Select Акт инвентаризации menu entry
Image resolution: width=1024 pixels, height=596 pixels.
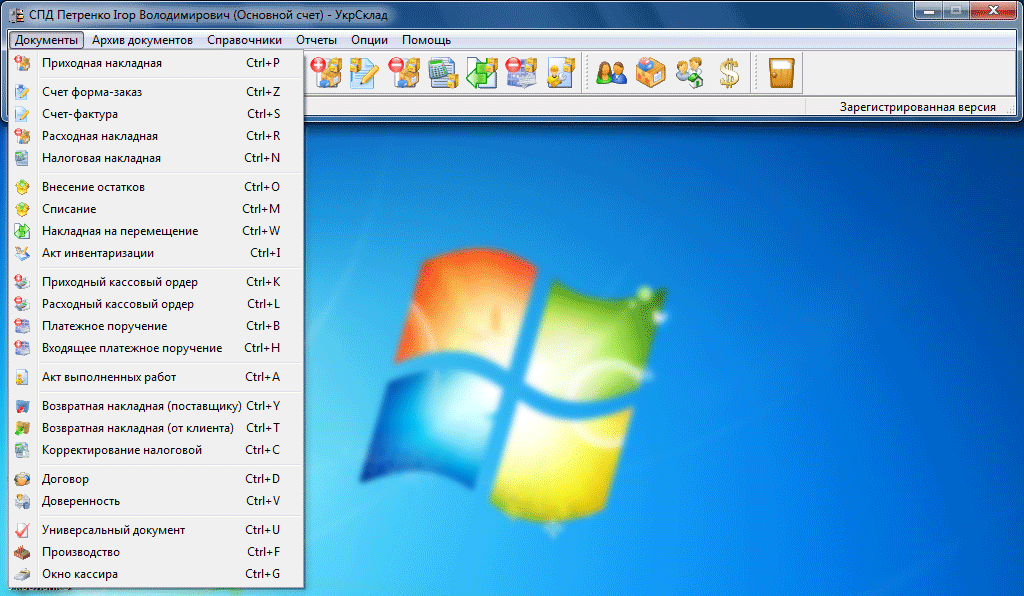(x=98, y=253)
